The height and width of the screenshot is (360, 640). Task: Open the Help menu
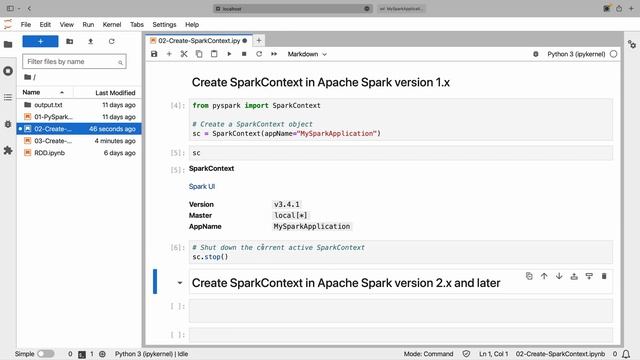[x=192, y=24]
